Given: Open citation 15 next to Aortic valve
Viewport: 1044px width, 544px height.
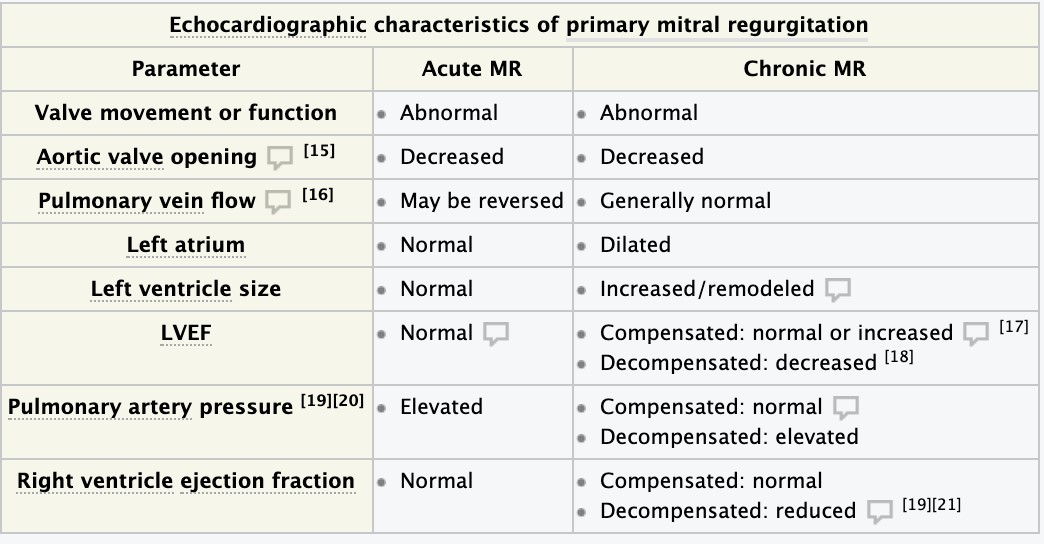Looking at the screenshot, I should (x=320, y=151).
